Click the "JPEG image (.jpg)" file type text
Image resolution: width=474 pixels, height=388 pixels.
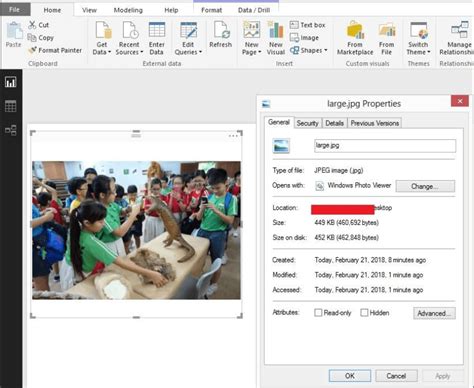click(x=338, y=170)
